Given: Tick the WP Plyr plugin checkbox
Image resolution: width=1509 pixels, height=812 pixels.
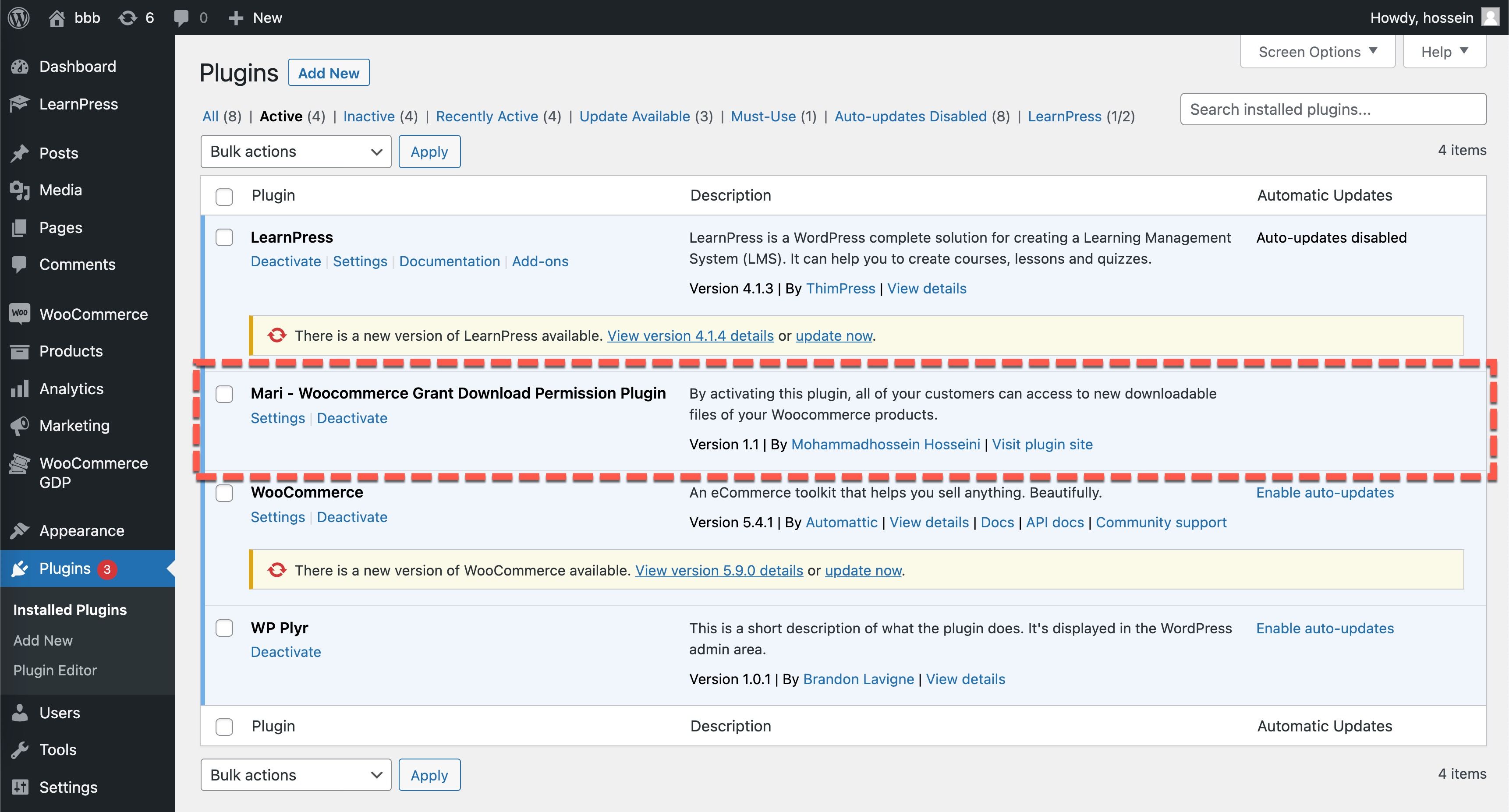Looking at the screenshot, I should [x=224, y=628].
